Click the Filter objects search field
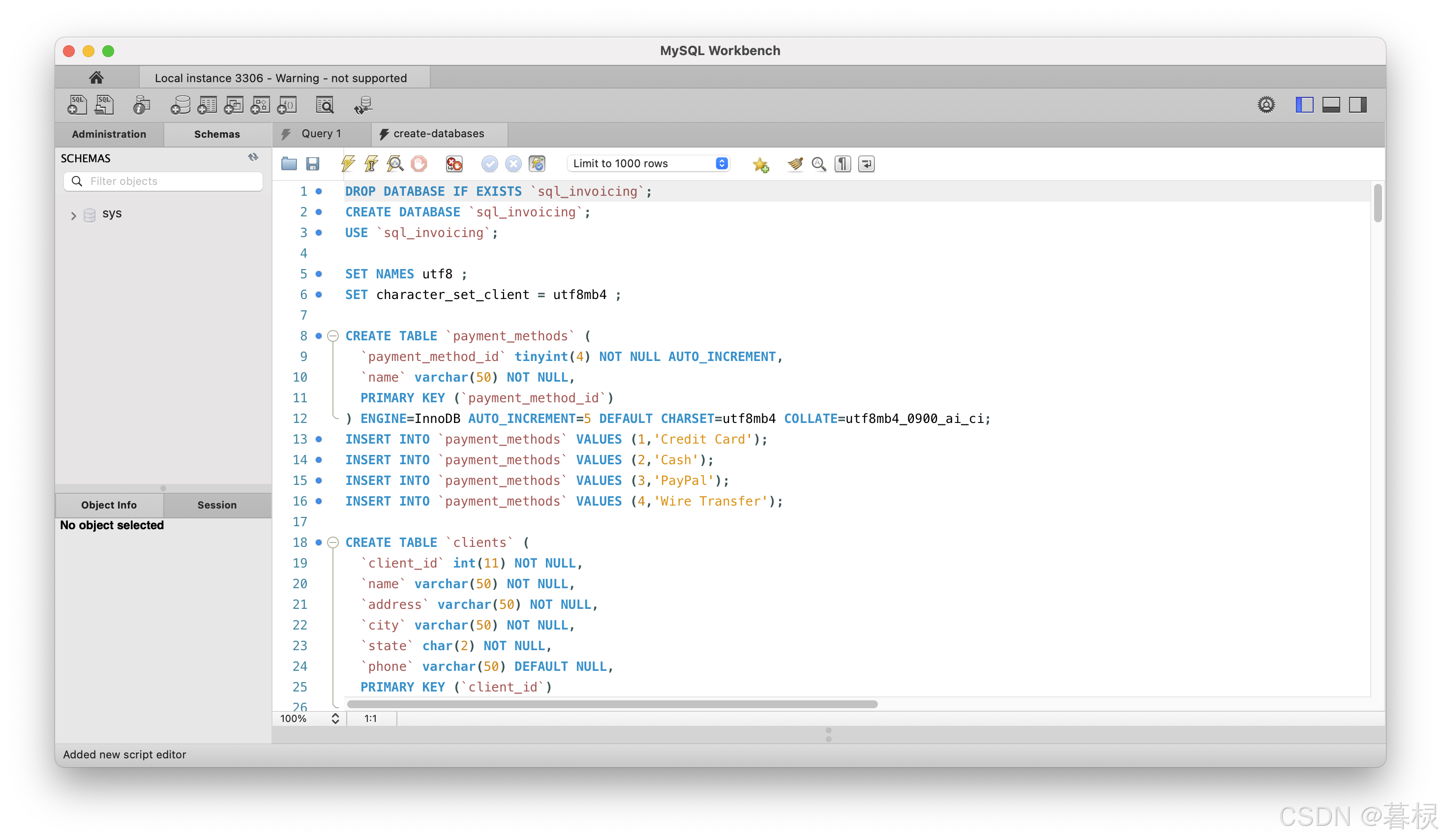The height and width of the screenshot is (840, 1441). pyautogui.click(x=172, y=181)
